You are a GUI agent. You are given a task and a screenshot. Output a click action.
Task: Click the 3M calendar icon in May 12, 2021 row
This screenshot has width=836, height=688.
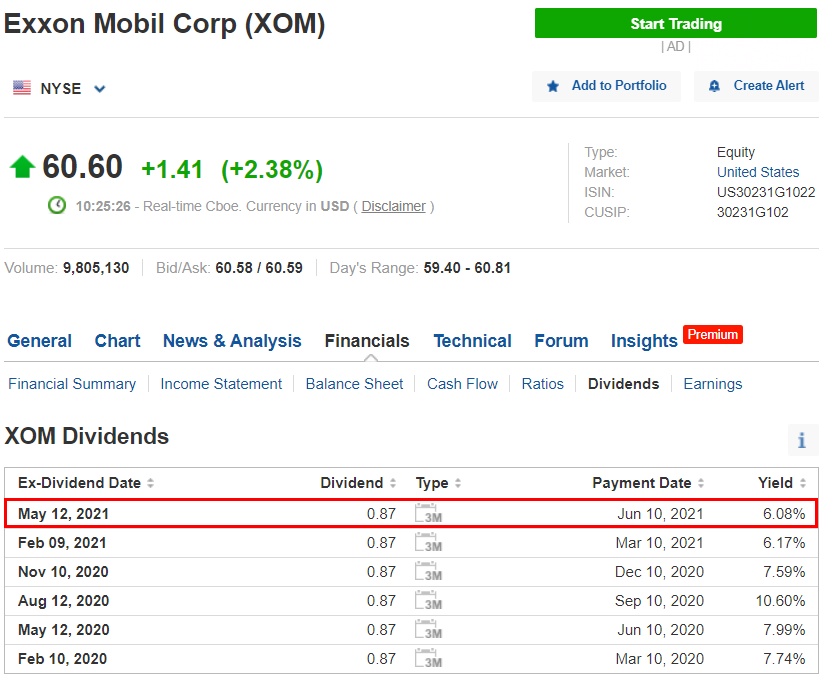click(x=429, y=514)
